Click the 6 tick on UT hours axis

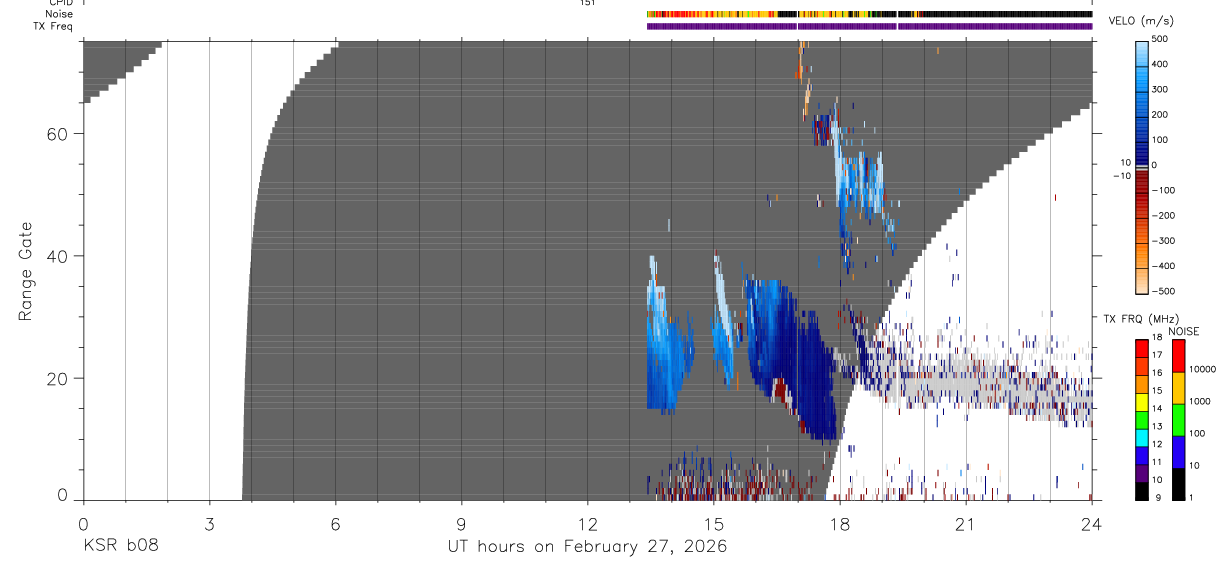pos(335,523)
